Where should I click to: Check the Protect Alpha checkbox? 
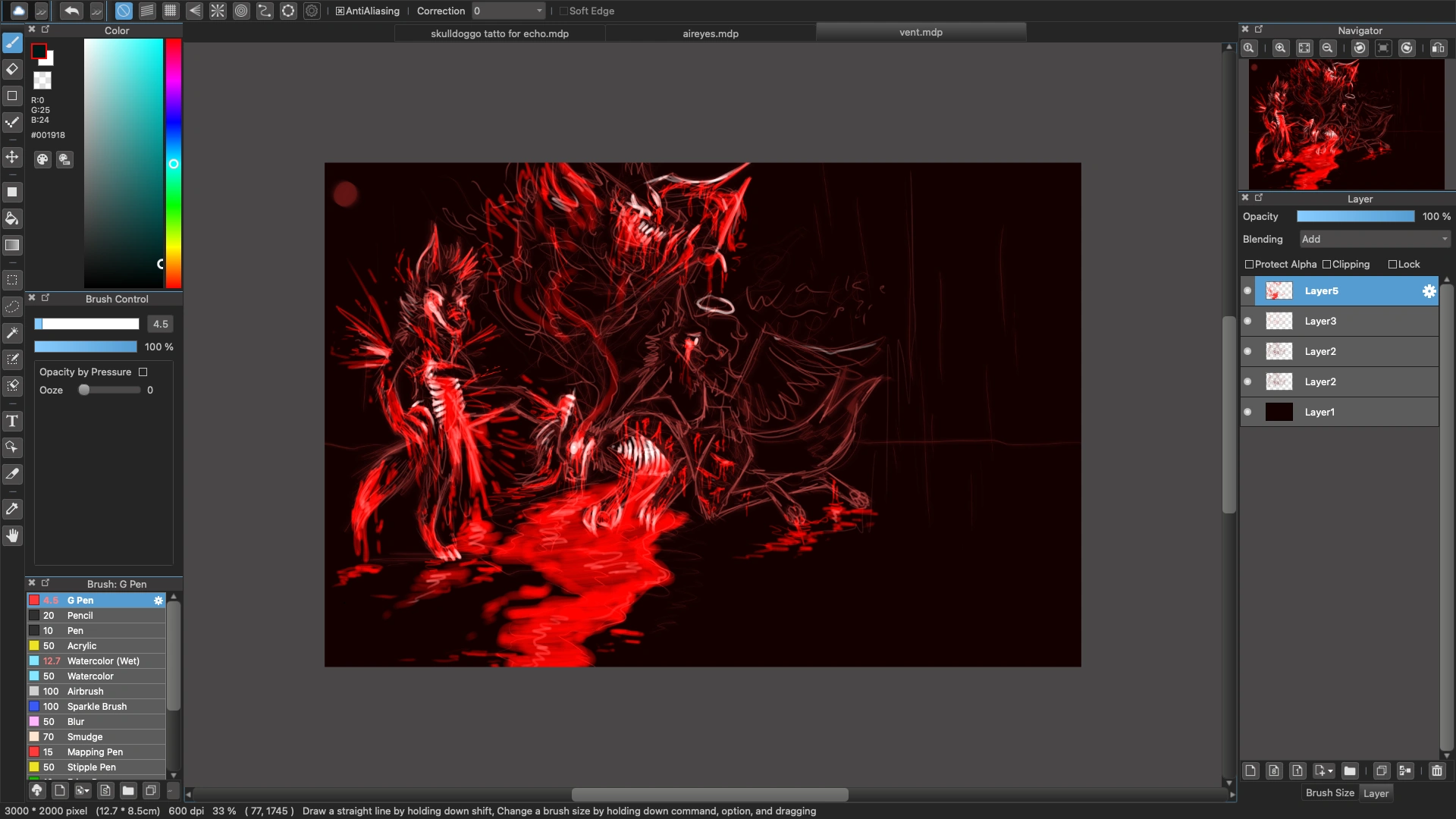pyautogui.click(x=1250, y=264)
